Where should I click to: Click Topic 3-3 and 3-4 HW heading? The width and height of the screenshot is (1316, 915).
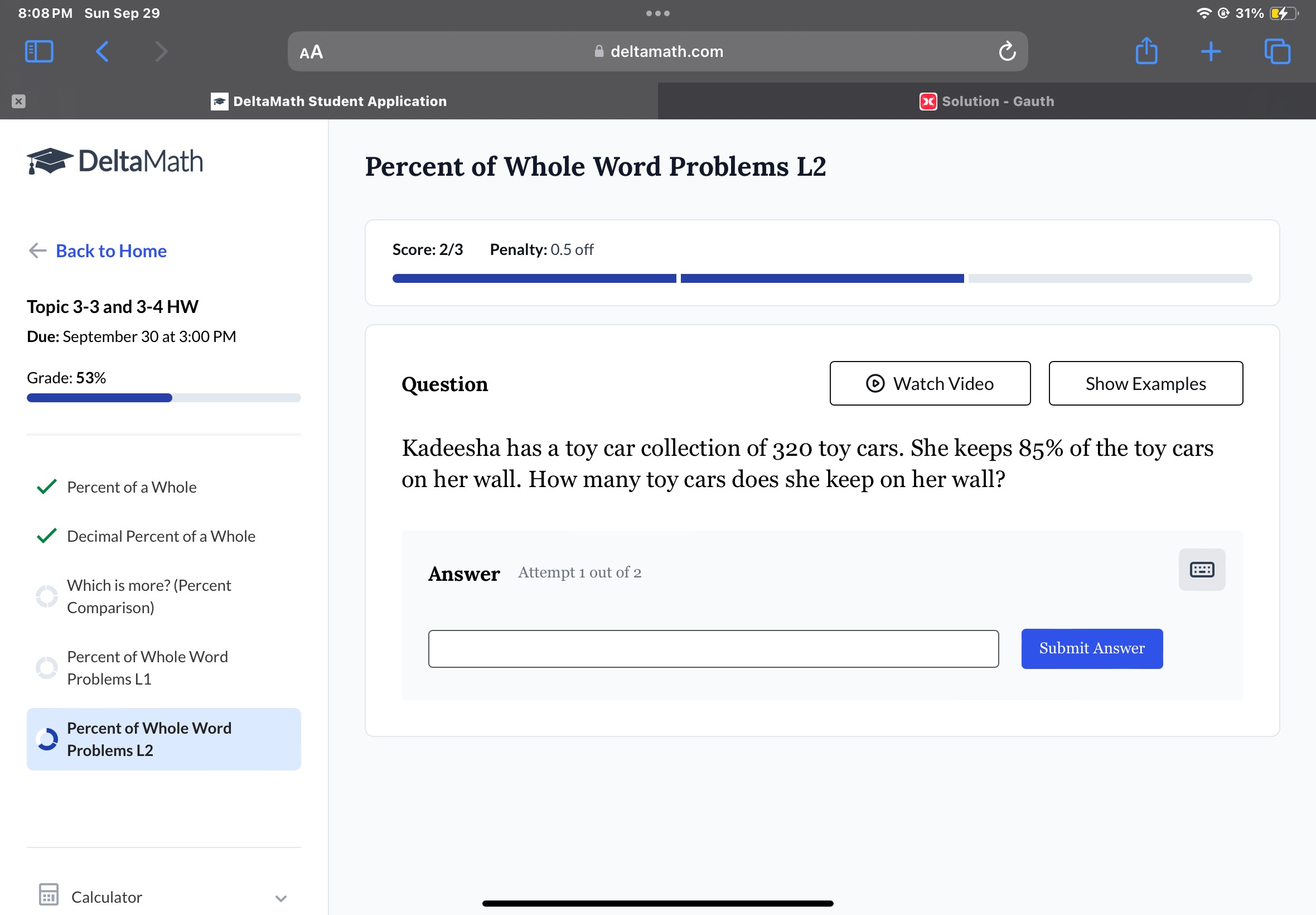coord(113,307)
